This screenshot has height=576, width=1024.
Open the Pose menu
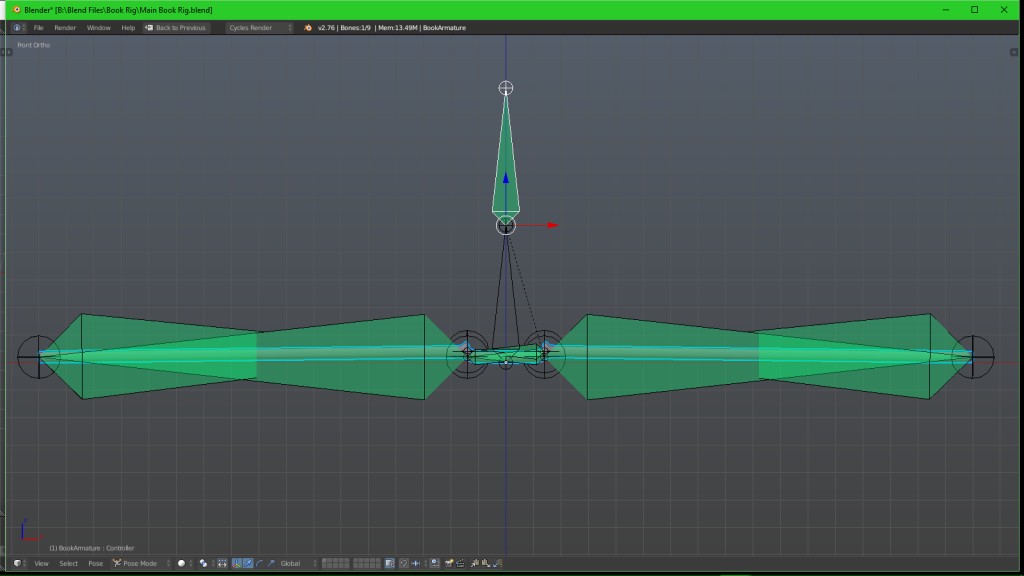[x=95, y=563]
